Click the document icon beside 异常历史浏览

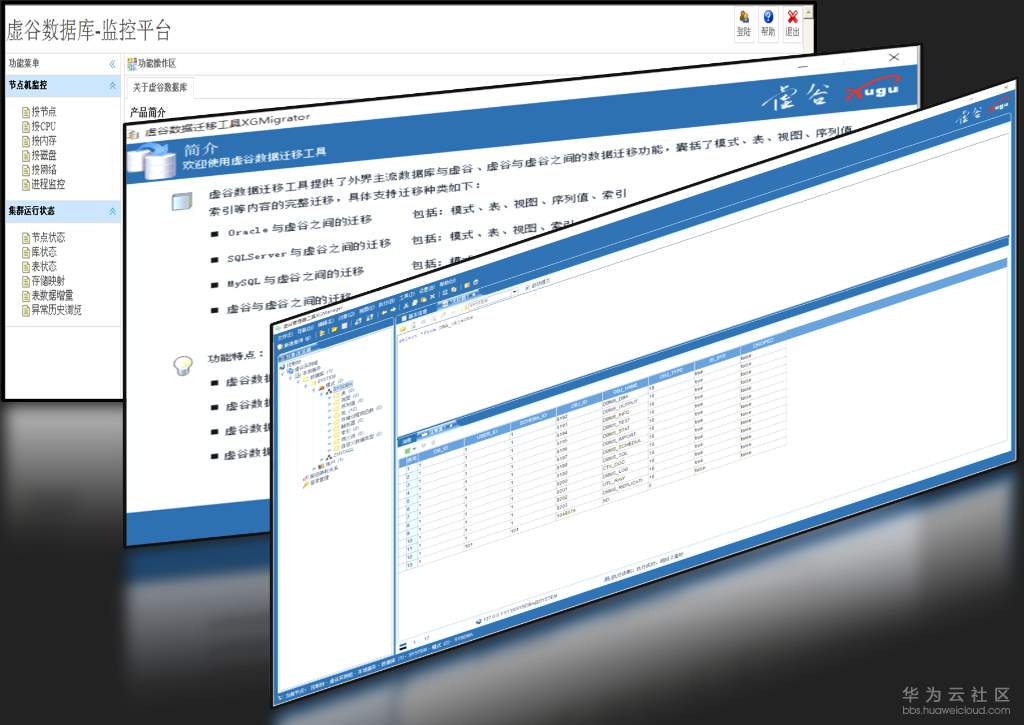coord(26,310)
